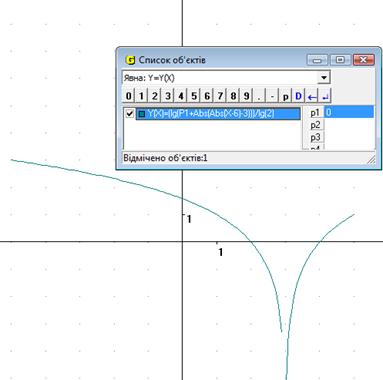383x380 pixels.
Task: Select the Y(X)=lg(P1+Abs...) list entry
Action: point(218,113)
